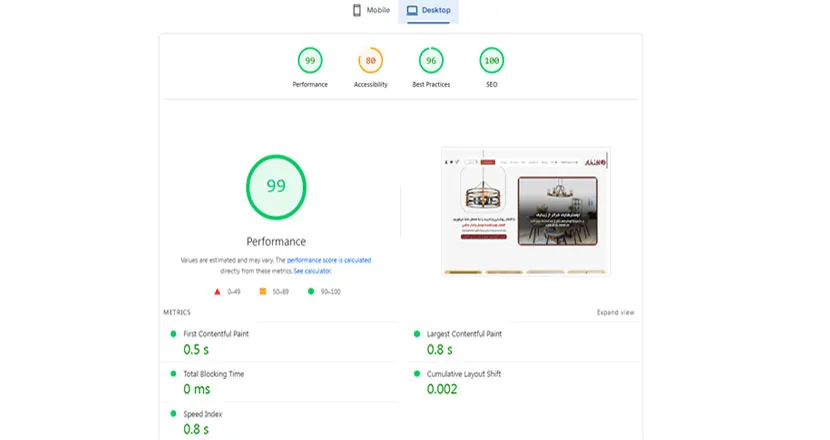
Task: Click the Total Blocking Time metric
Action: [x=213, y=374]
